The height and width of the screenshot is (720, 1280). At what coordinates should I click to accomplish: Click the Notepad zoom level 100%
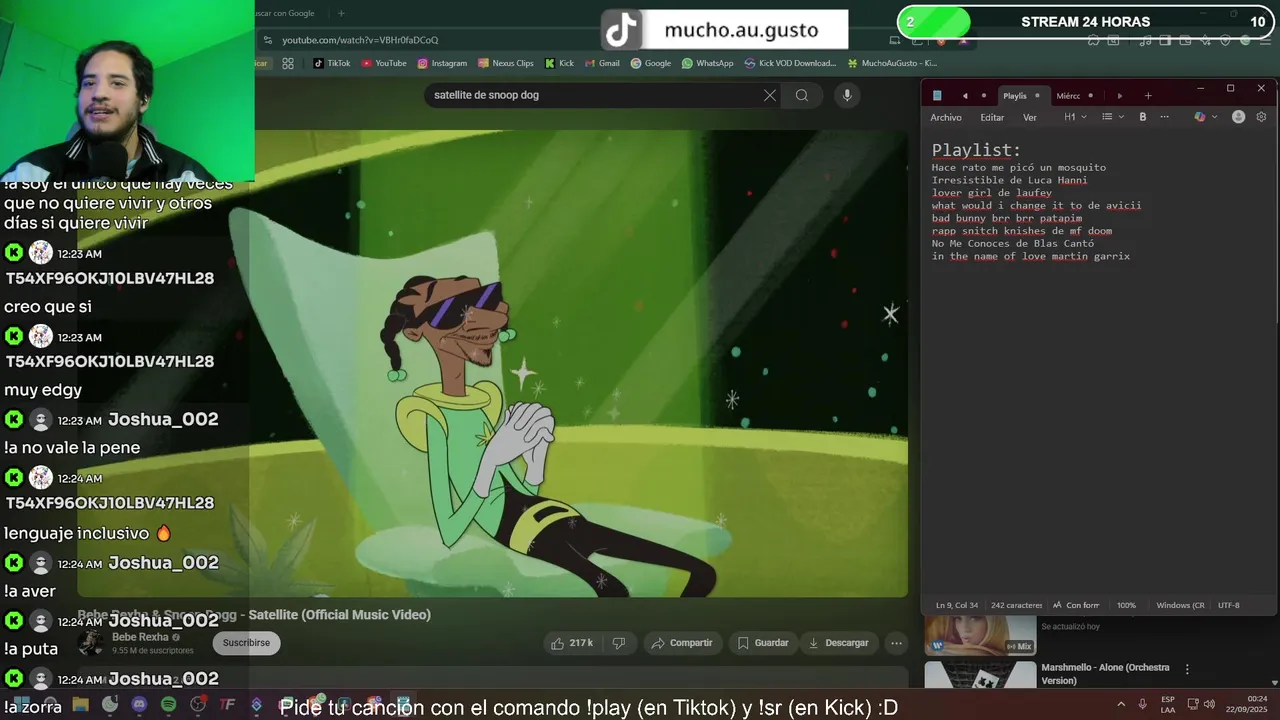(1126, 605)
